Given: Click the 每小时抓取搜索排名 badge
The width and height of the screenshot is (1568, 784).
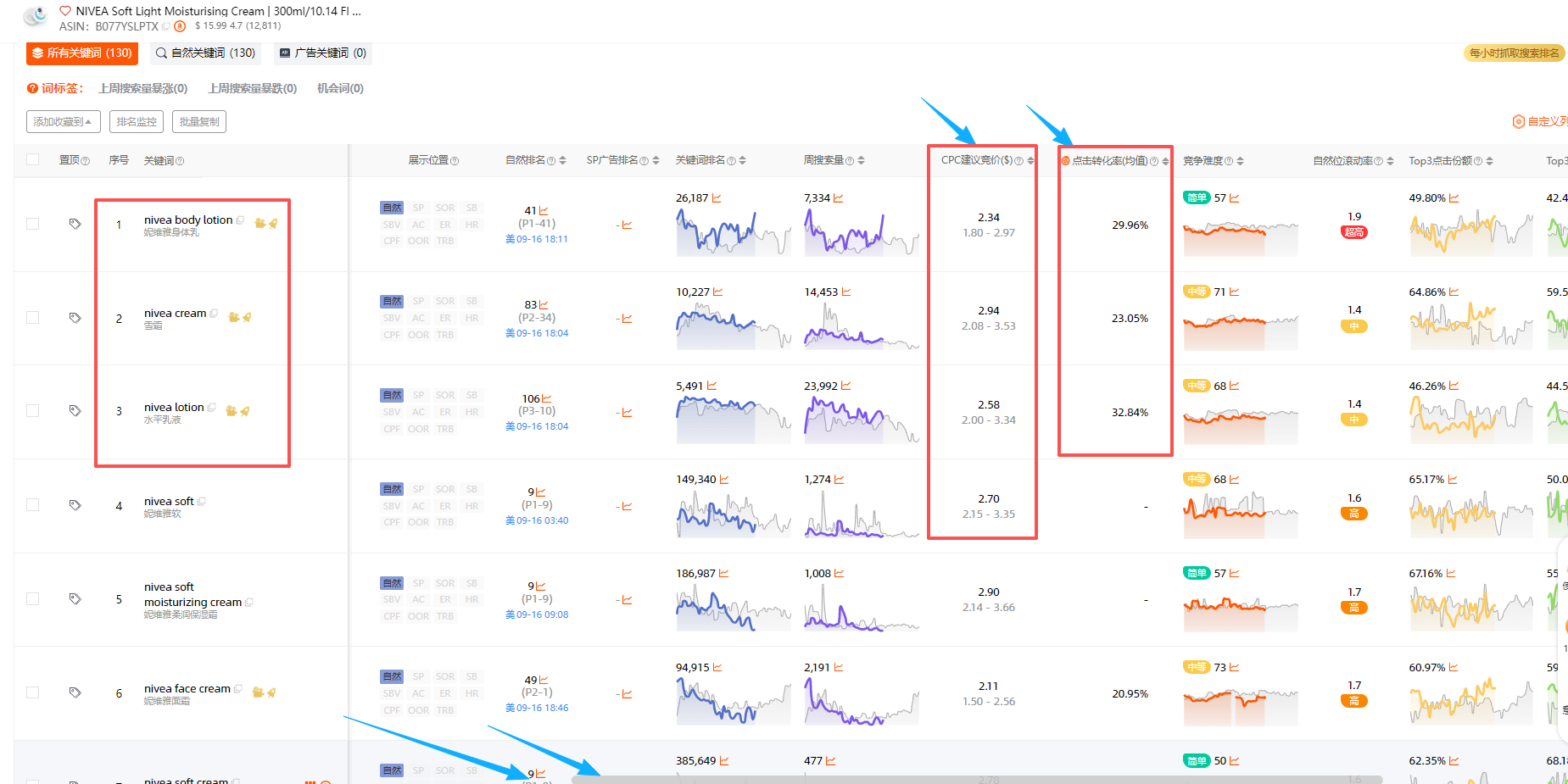Looking at the screenshot, I should pos(1514,53).
